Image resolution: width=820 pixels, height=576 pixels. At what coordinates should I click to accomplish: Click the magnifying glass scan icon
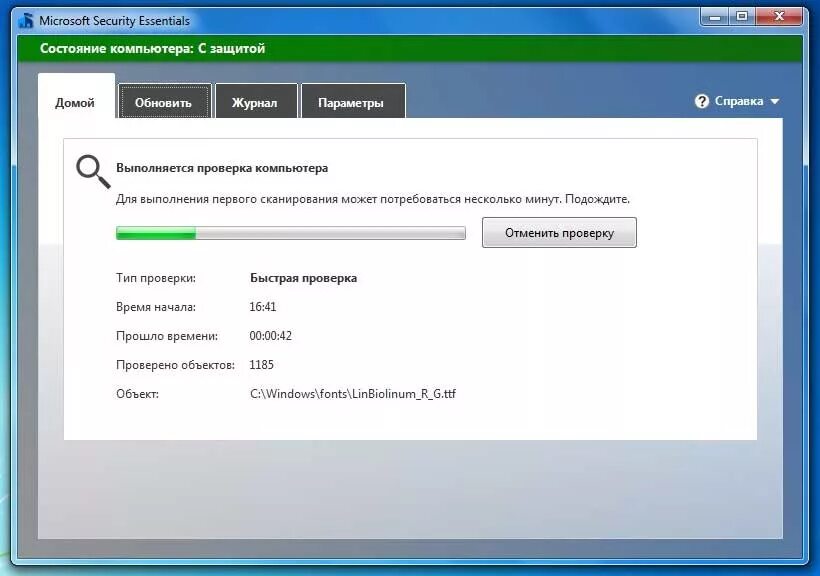pyautogui.click(x=93, y=171)
